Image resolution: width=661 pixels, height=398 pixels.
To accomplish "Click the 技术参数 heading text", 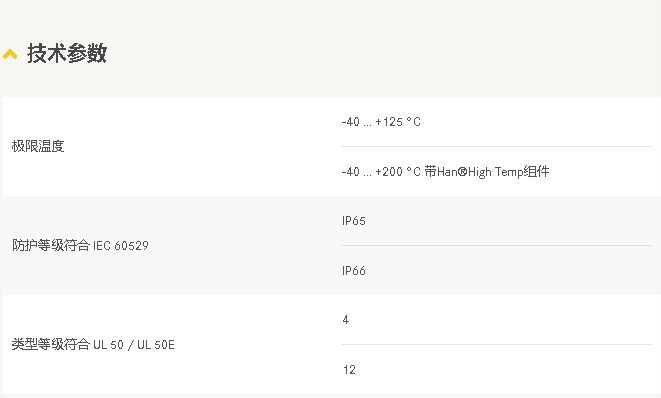I will (67, 54).
